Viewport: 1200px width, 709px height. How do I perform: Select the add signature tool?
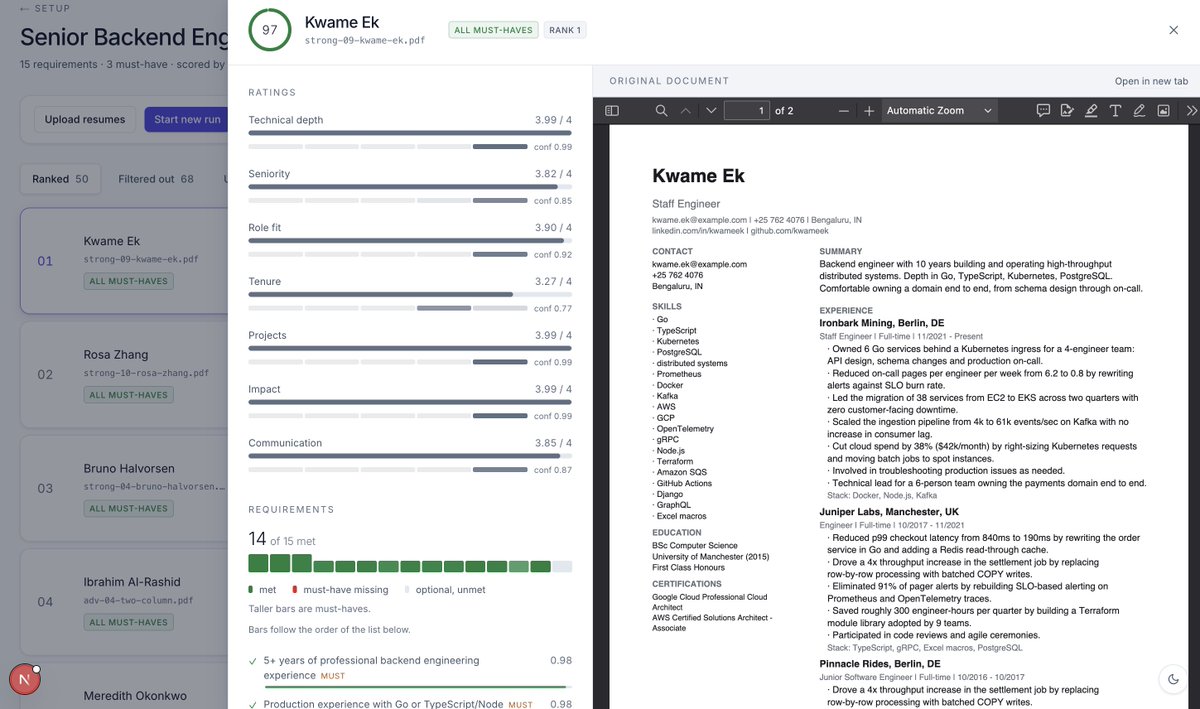click(x=1067, y=111)
